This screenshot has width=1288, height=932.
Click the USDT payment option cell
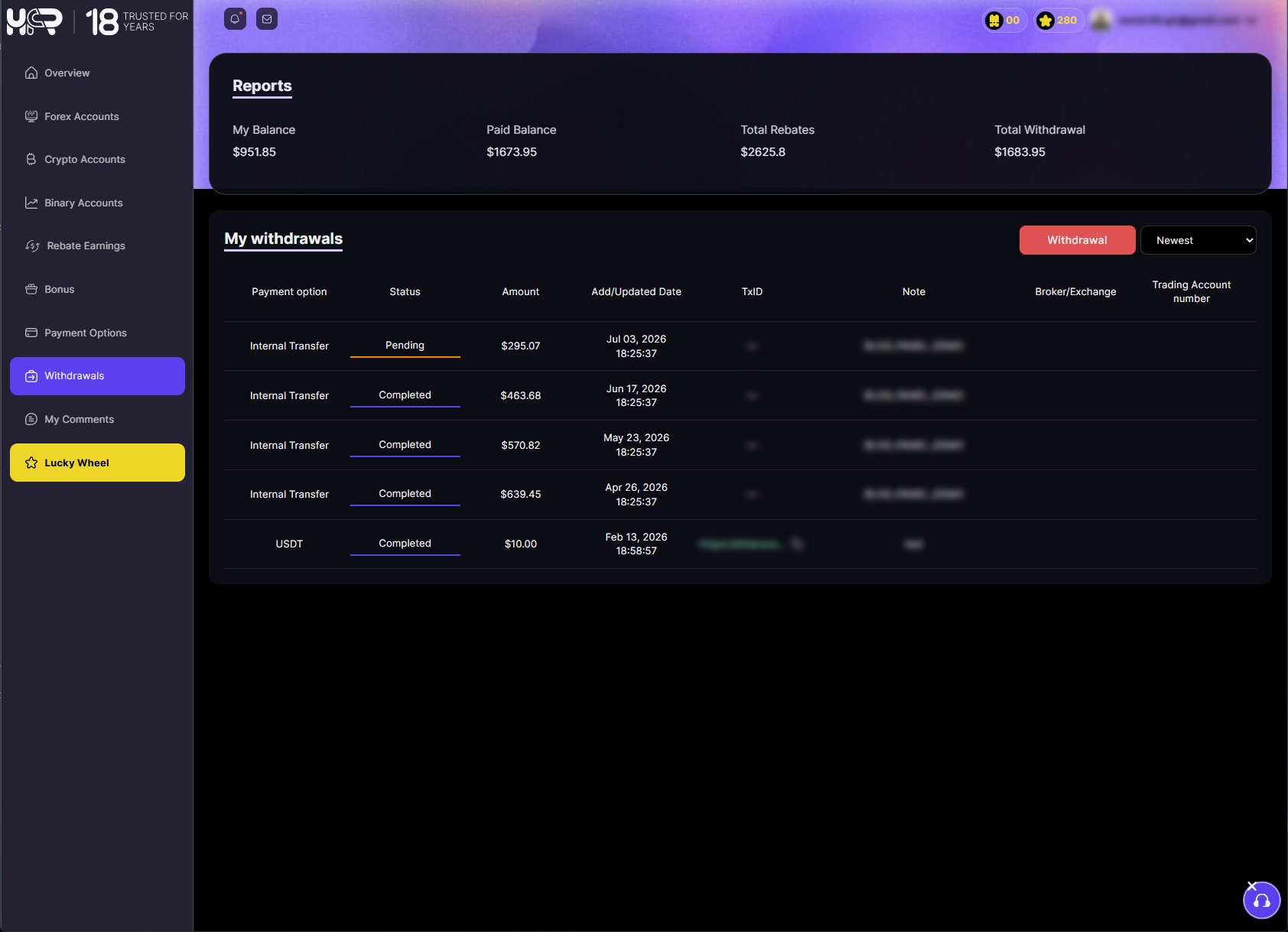point(289,544)
